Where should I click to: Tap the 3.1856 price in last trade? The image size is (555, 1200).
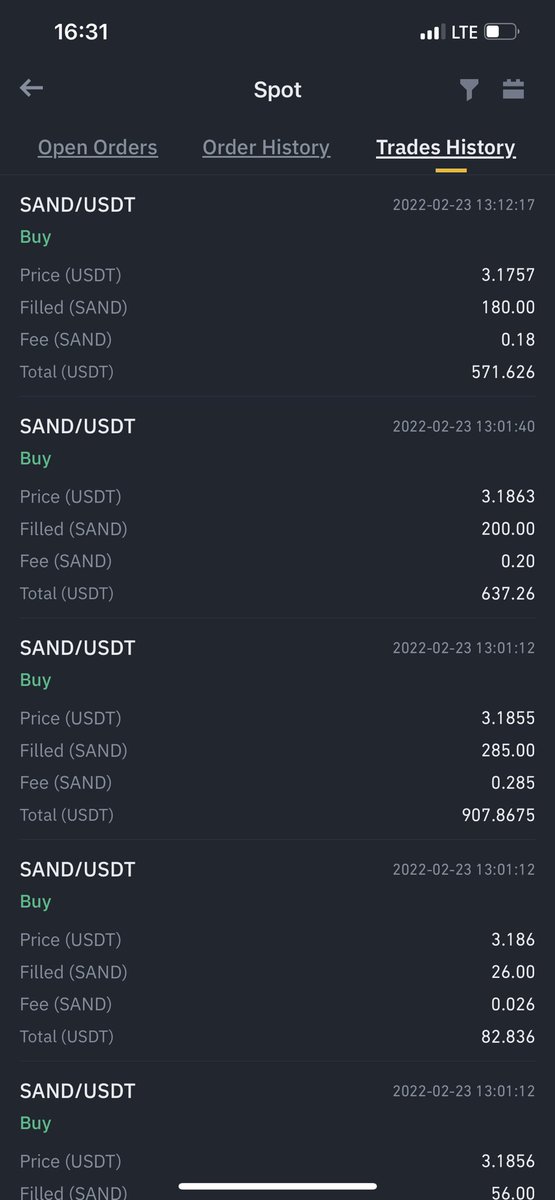pyautogui.click(x=508, y=1161)
